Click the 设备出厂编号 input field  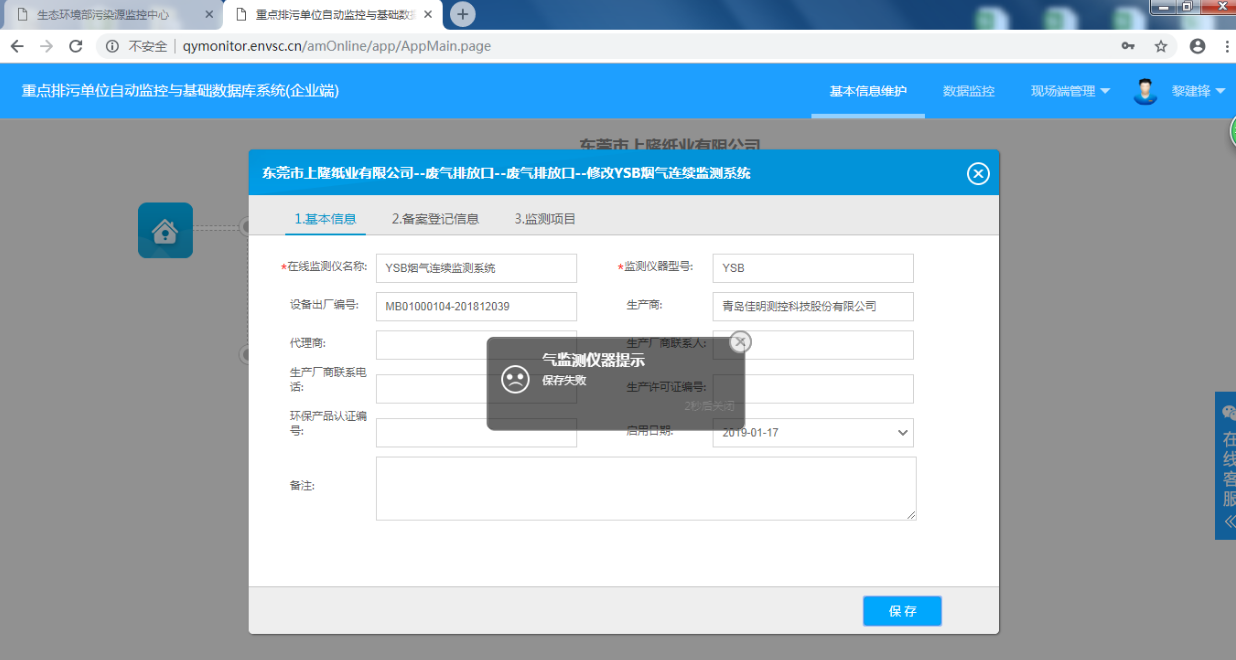pyautogui.click(x=476, y=306)
